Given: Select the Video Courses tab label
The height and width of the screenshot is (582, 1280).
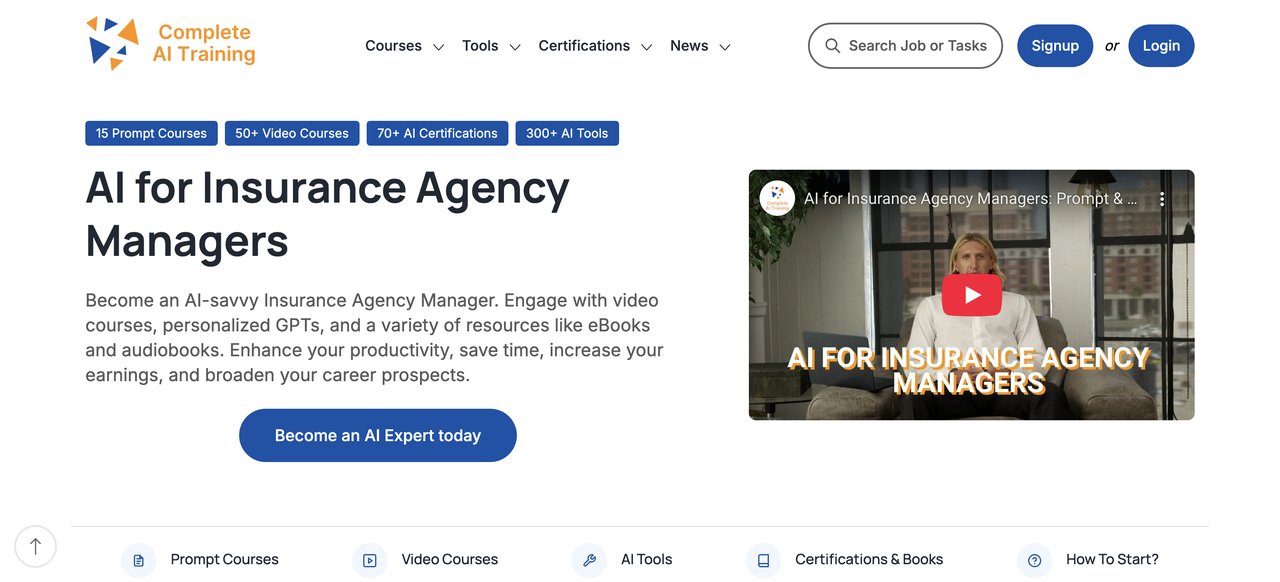Looking at the screenshot, I should coord(450,559).
